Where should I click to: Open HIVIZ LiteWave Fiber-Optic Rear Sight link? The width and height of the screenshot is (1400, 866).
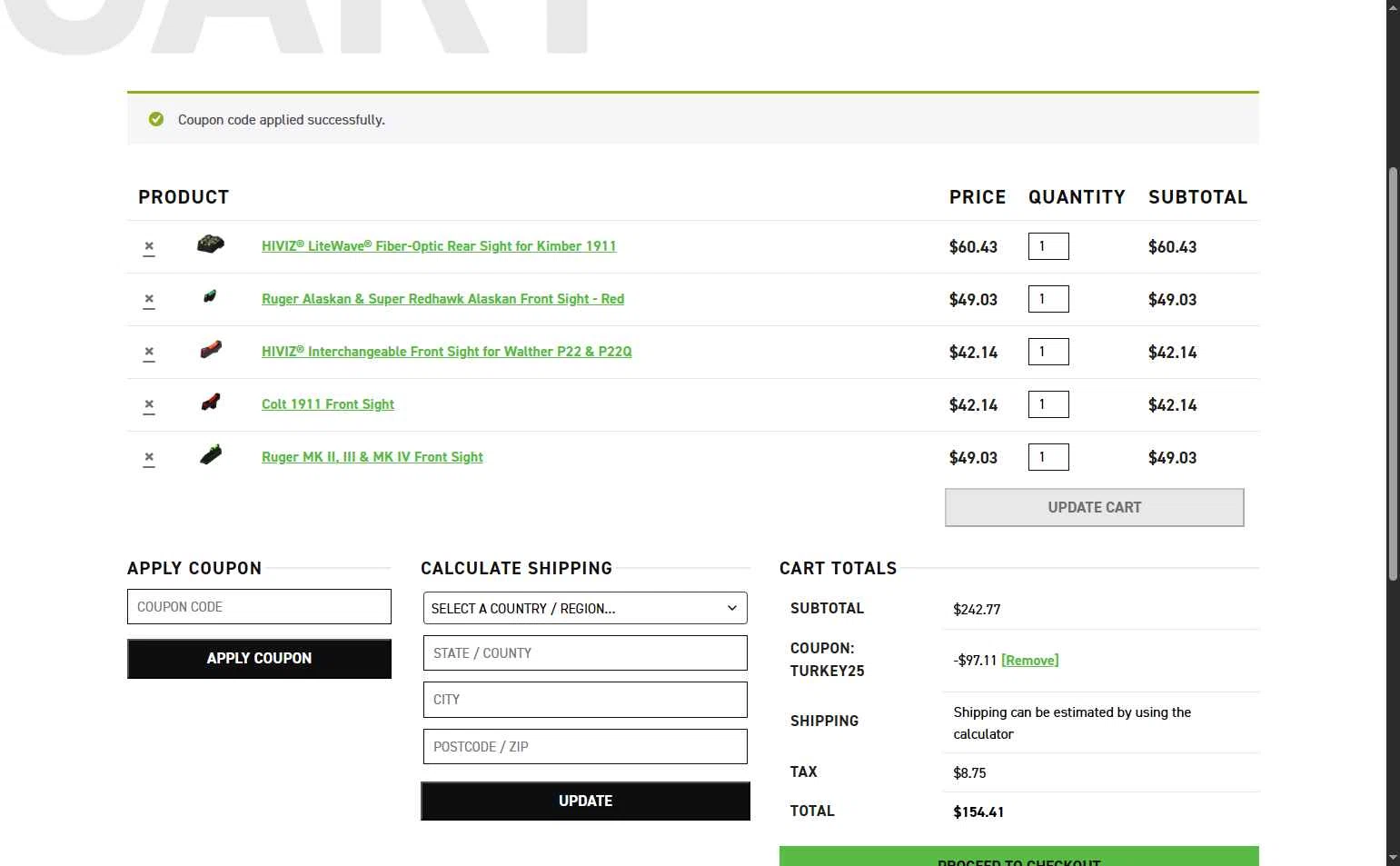coord(439,246)
